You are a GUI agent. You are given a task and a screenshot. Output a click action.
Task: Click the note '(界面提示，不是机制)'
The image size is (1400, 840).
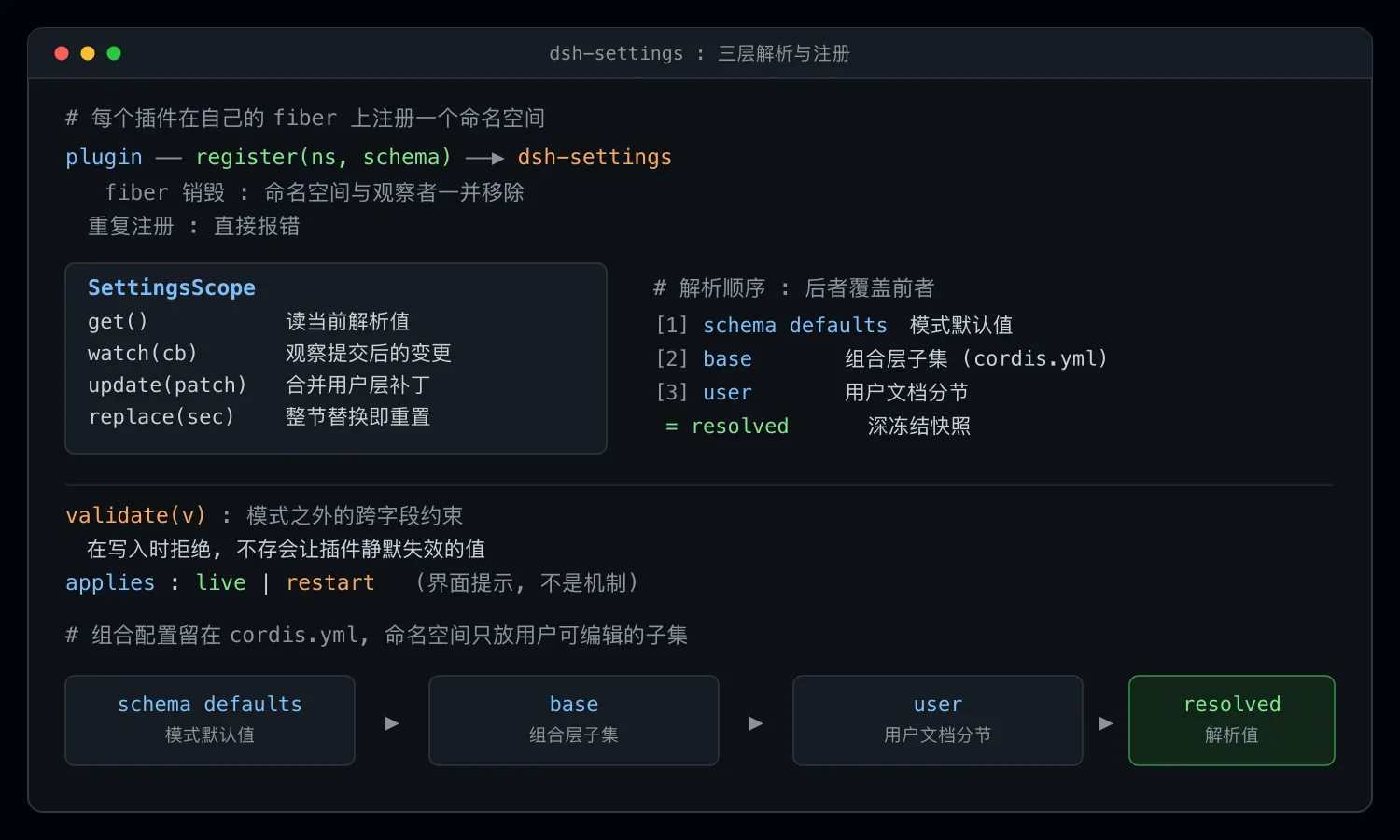(527, 583)
